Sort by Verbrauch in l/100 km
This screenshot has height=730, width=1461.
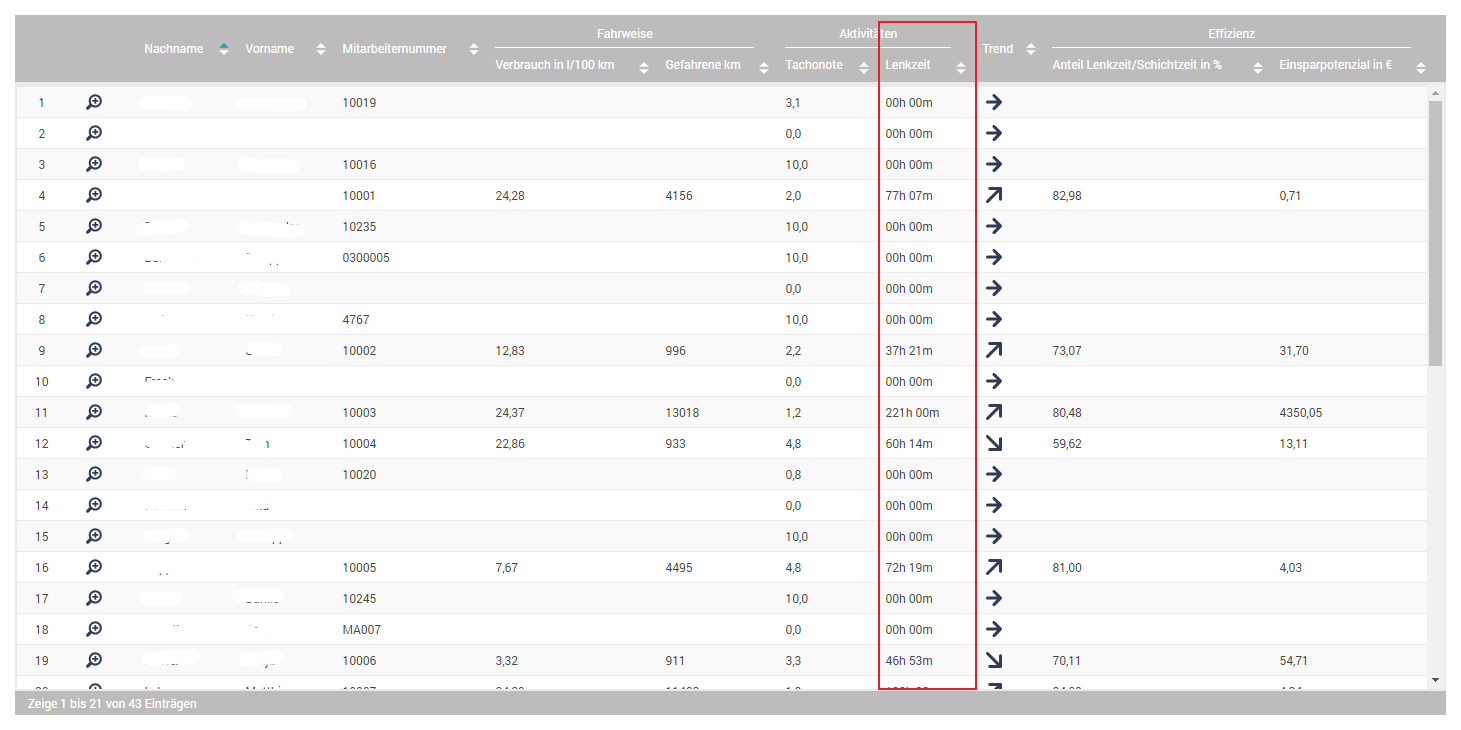point(555,65)
